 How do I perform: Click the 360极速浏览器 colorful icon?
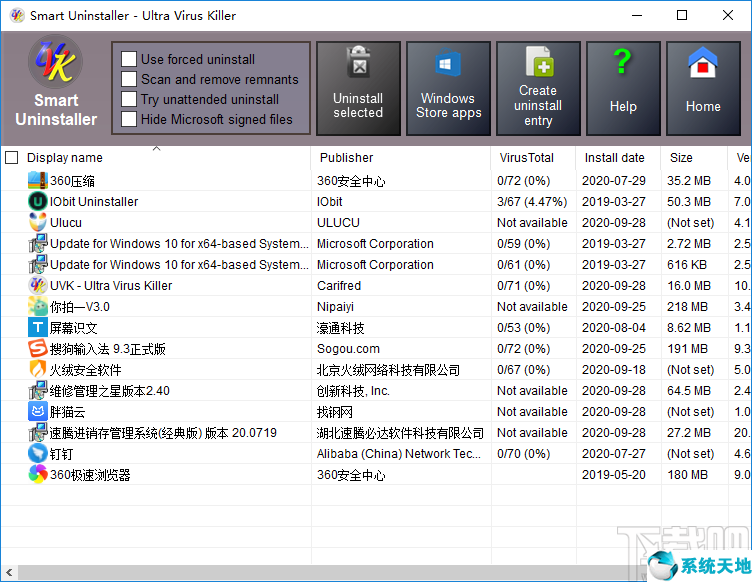point(37,475)
